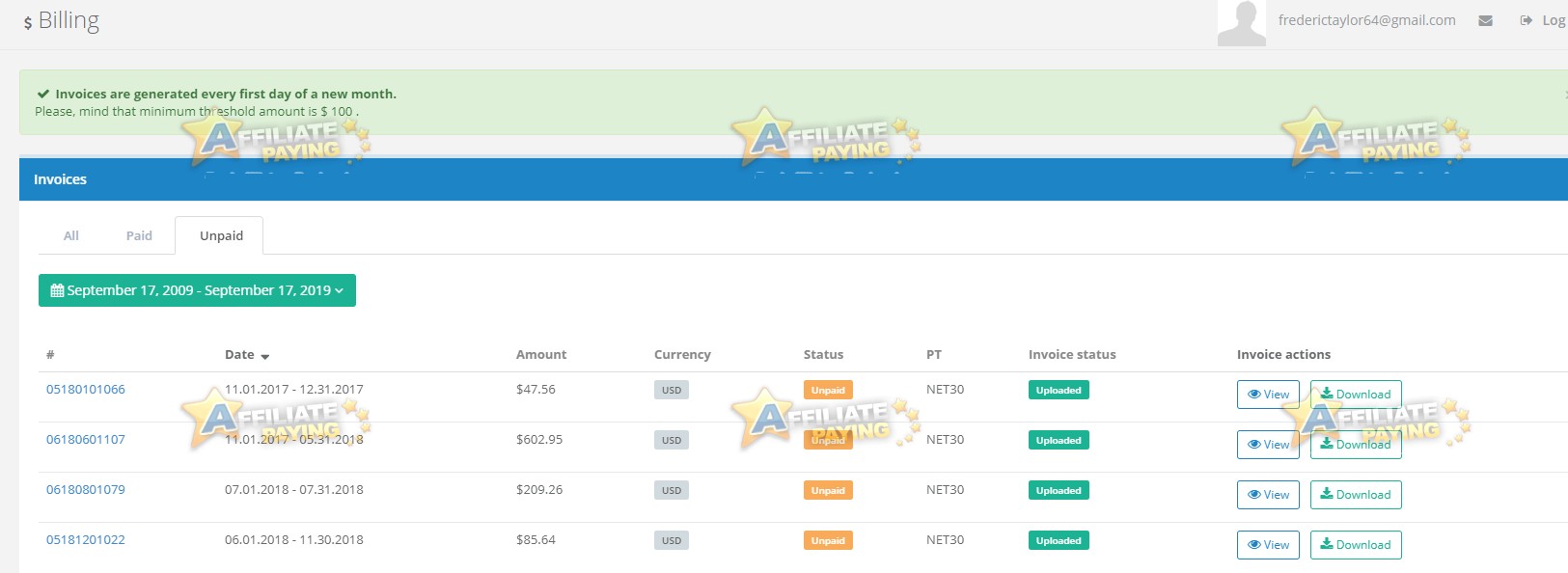Click the logout arrow icon
The image size is (1568, 573).
point(1526,20)
